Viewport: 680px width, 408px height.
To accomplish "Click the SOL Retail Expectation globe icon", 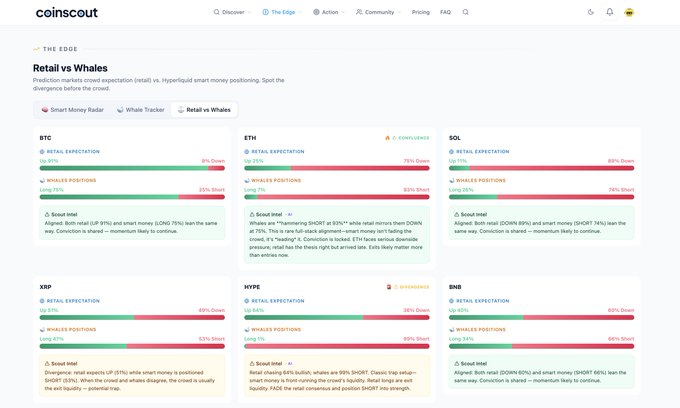I will point(451,152).
